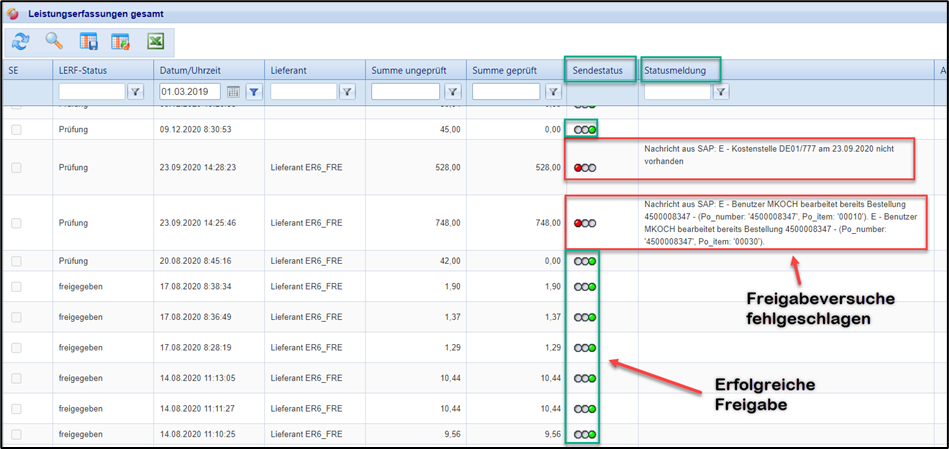Click the Summe ungeprüft filter text field

(x=405, y=92)
